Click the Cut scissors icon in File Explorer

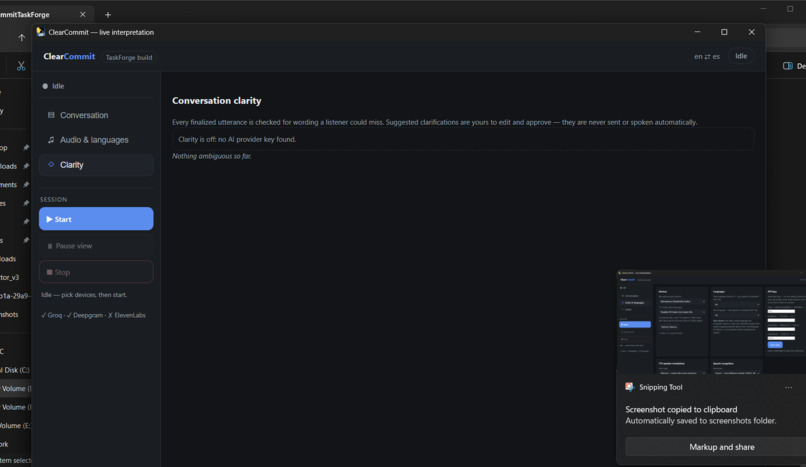[x=21, y=66]
